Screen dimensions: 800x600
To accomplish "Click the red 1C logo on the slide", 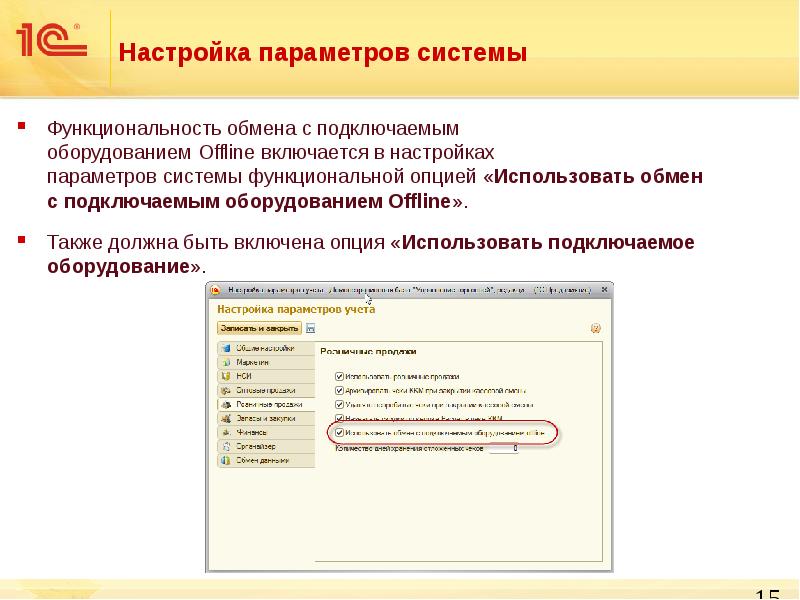I will (50, 42).
